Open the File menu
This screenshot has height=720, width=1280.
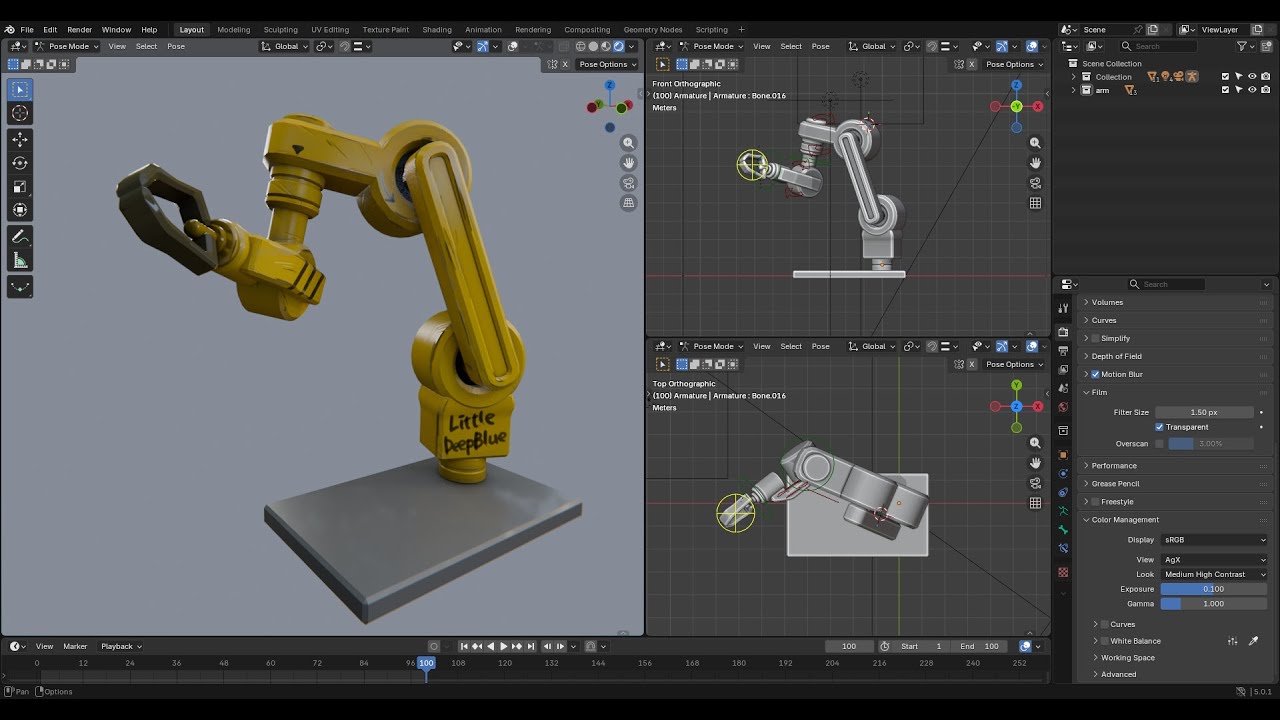coord(27,29)
